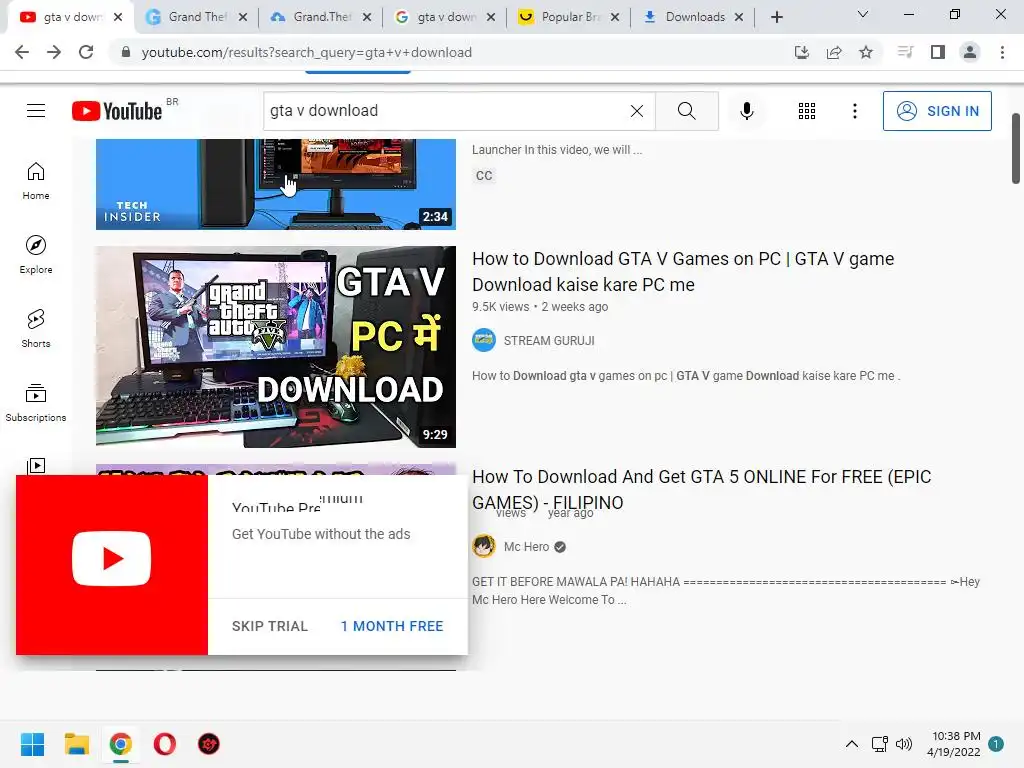Image resolution: width=1024 pixels, height=768 pixels.
Task: Open the media control icon in Chrome toolbar
Action: [905, 52]
